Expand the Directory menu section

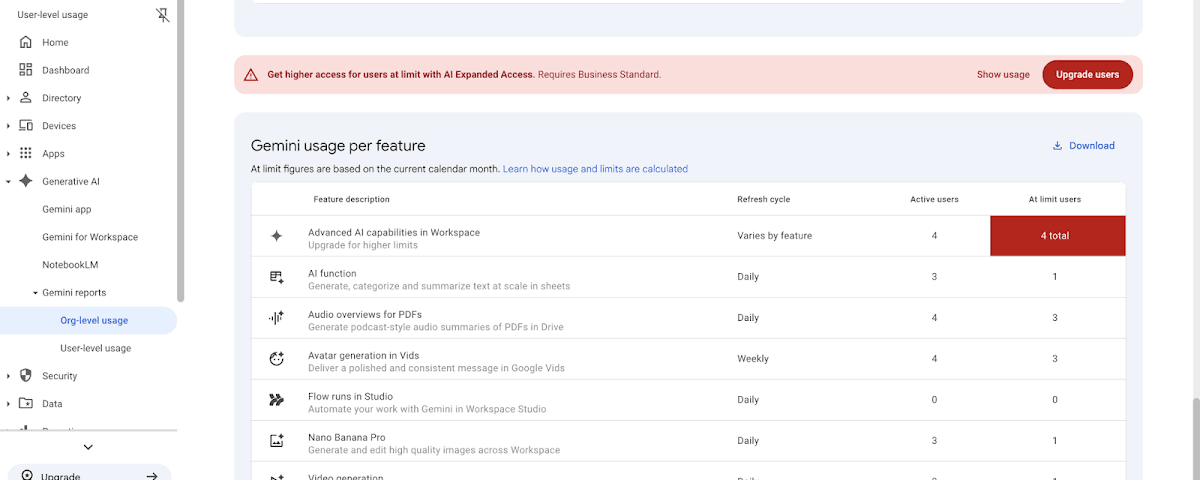9,98
